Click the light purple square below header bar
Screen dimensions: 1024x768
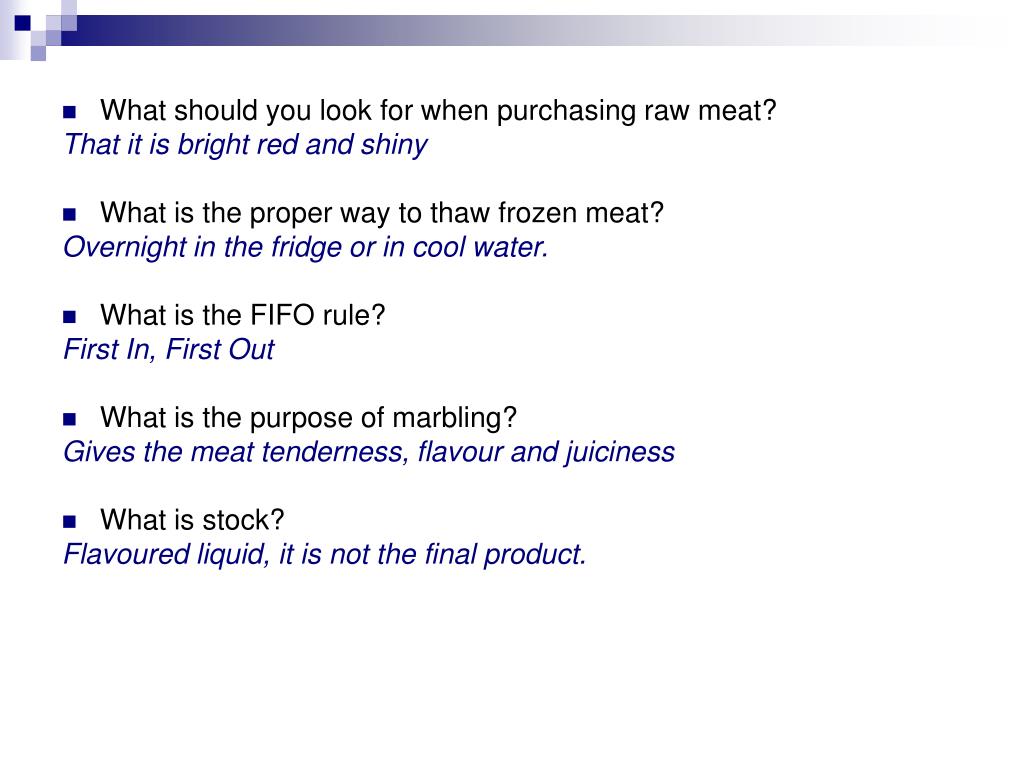click(38, 53)
